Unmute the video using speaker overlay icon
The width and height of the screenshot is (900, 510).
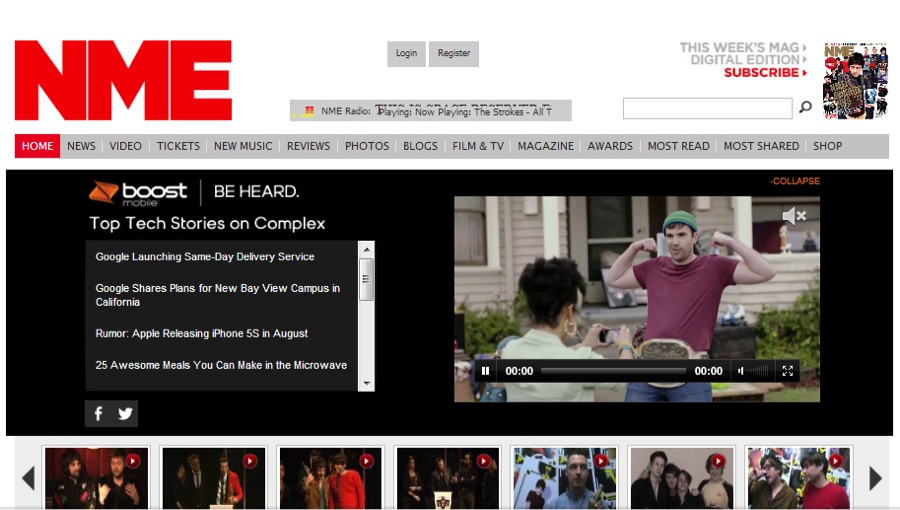click(793, 216)
